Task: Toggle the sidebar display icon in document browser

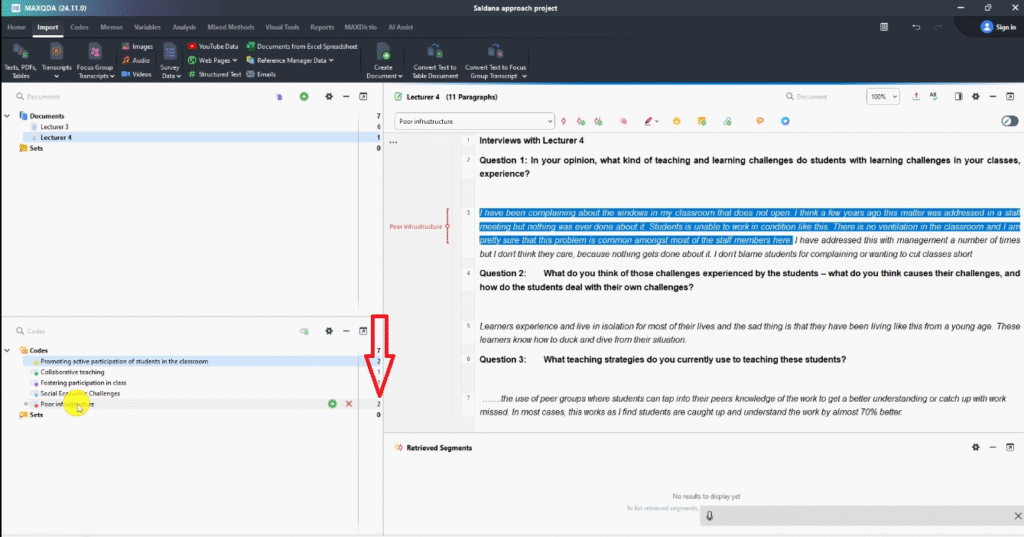Action: pos(957,97)
